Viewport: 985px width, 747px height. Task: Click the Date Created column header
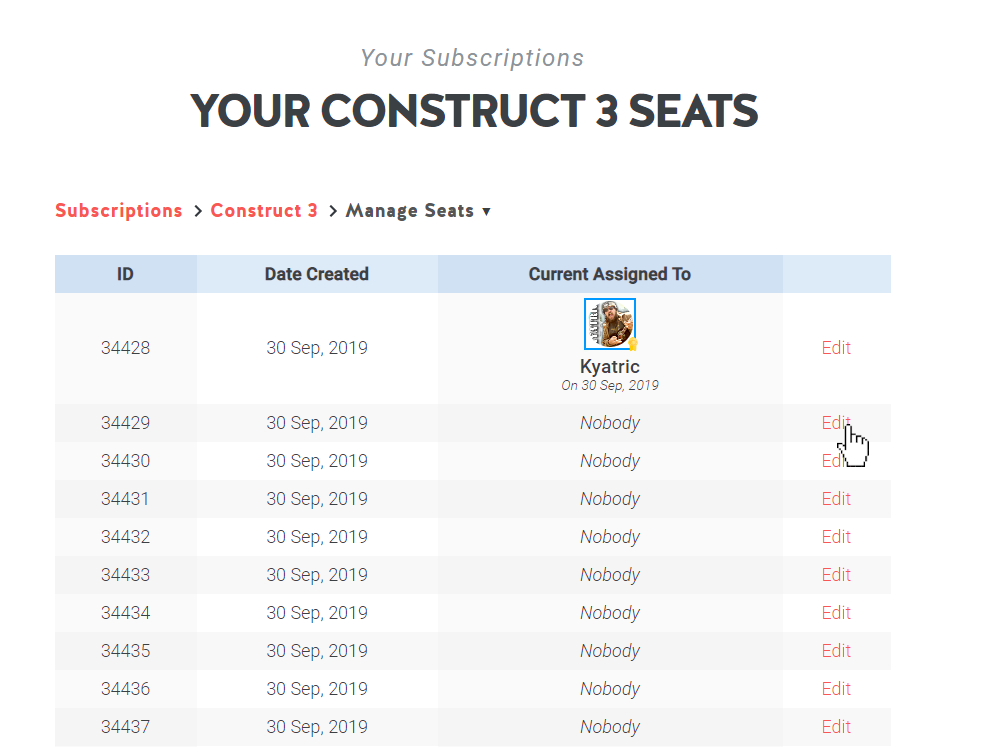(x=317, y=274)
